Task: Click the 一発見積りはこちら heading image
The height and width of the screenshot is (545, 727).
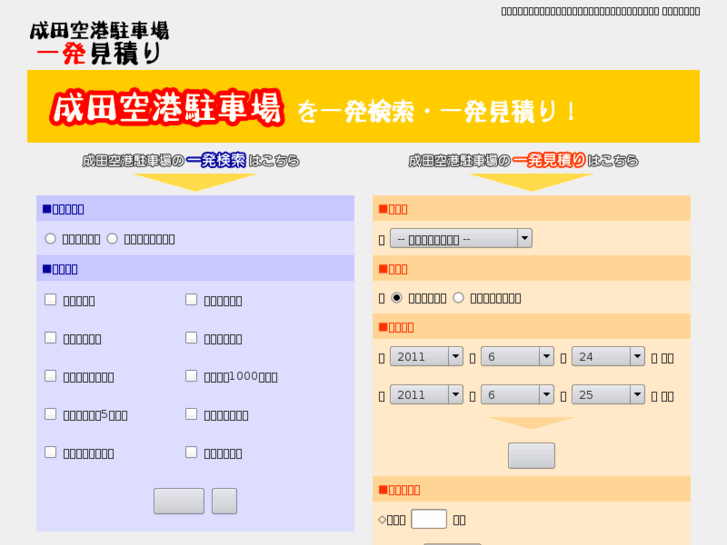Action: pyautogui.click(x=523, y=160)
